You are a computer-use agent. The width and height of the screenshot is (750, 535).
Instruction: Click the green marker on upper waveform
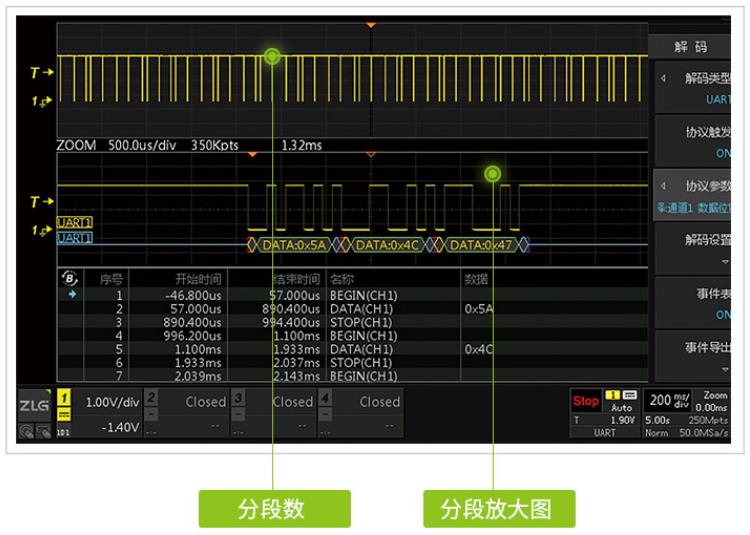click(272, 57)
